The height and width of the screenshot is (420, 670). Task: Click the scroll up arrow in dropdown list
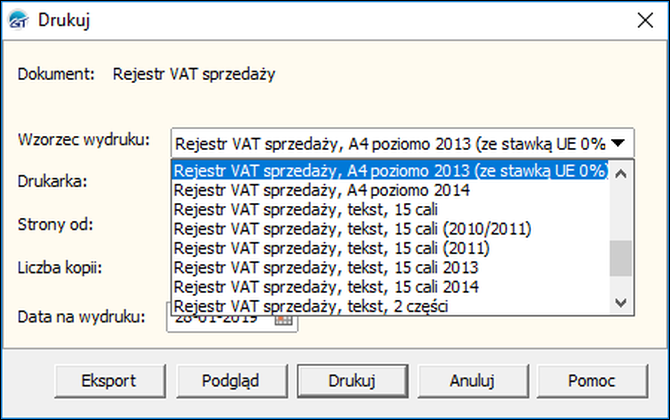(x=621, y=173)
